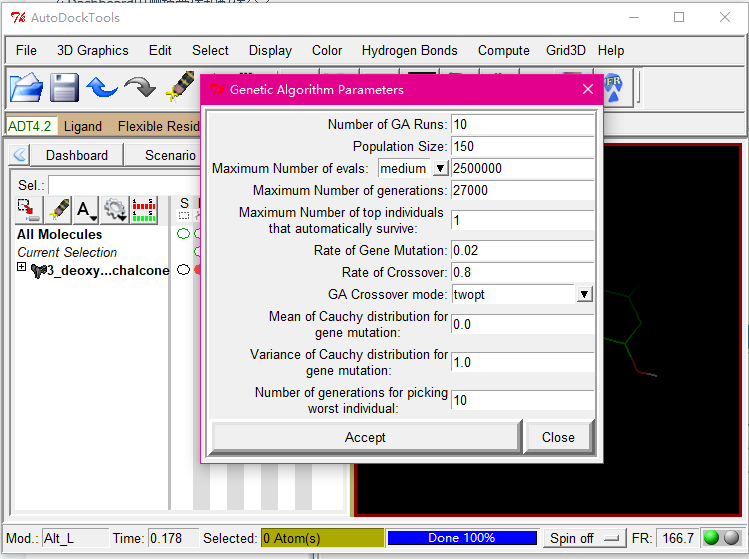Viewport: 749px width, 559px height.
Task: Click the floppy disk save icon
Action: pyautogui.click(x=64, y=88)
